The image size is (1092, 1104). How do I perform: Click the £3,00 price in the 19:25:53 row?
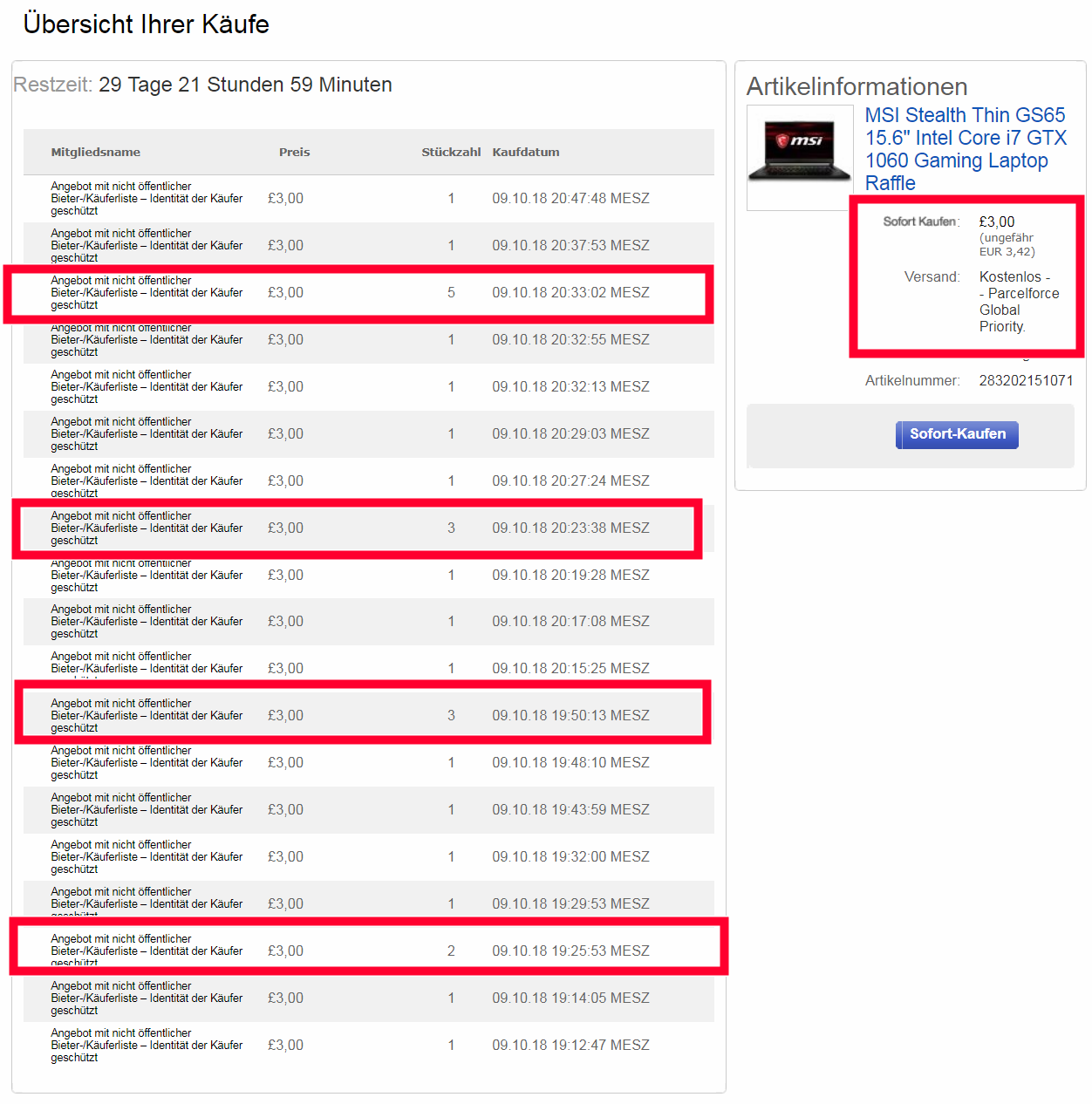point(285,951)
